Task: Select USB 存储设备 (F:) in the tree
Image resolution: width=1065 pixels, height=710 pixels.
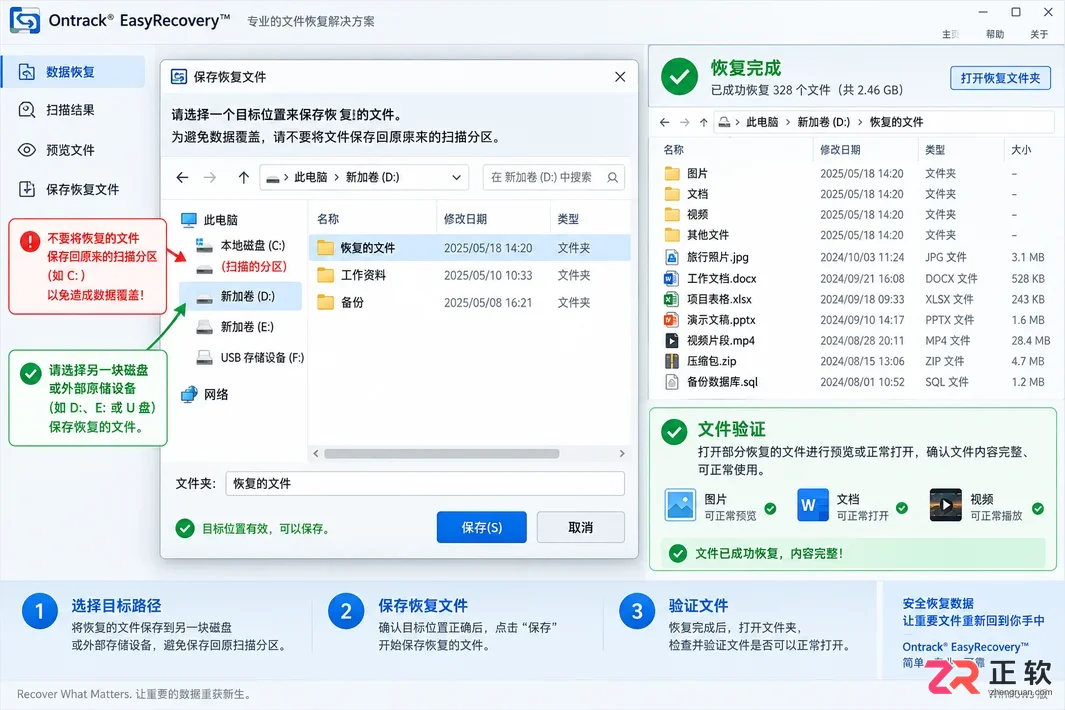Action: coord(250,357)
